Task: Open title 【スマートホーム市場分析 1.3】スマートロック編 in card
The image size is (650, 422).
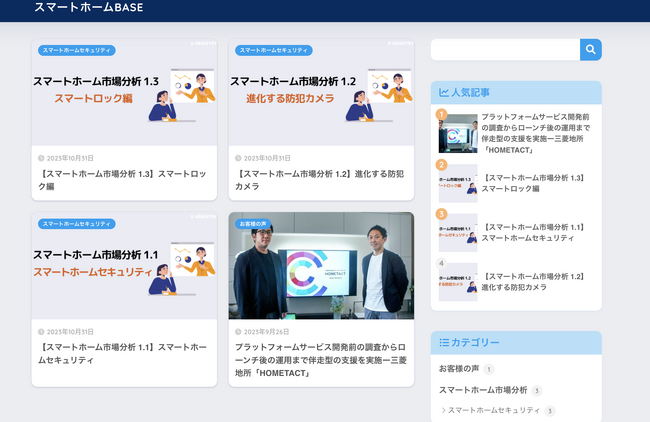Action: coord(122,180)
